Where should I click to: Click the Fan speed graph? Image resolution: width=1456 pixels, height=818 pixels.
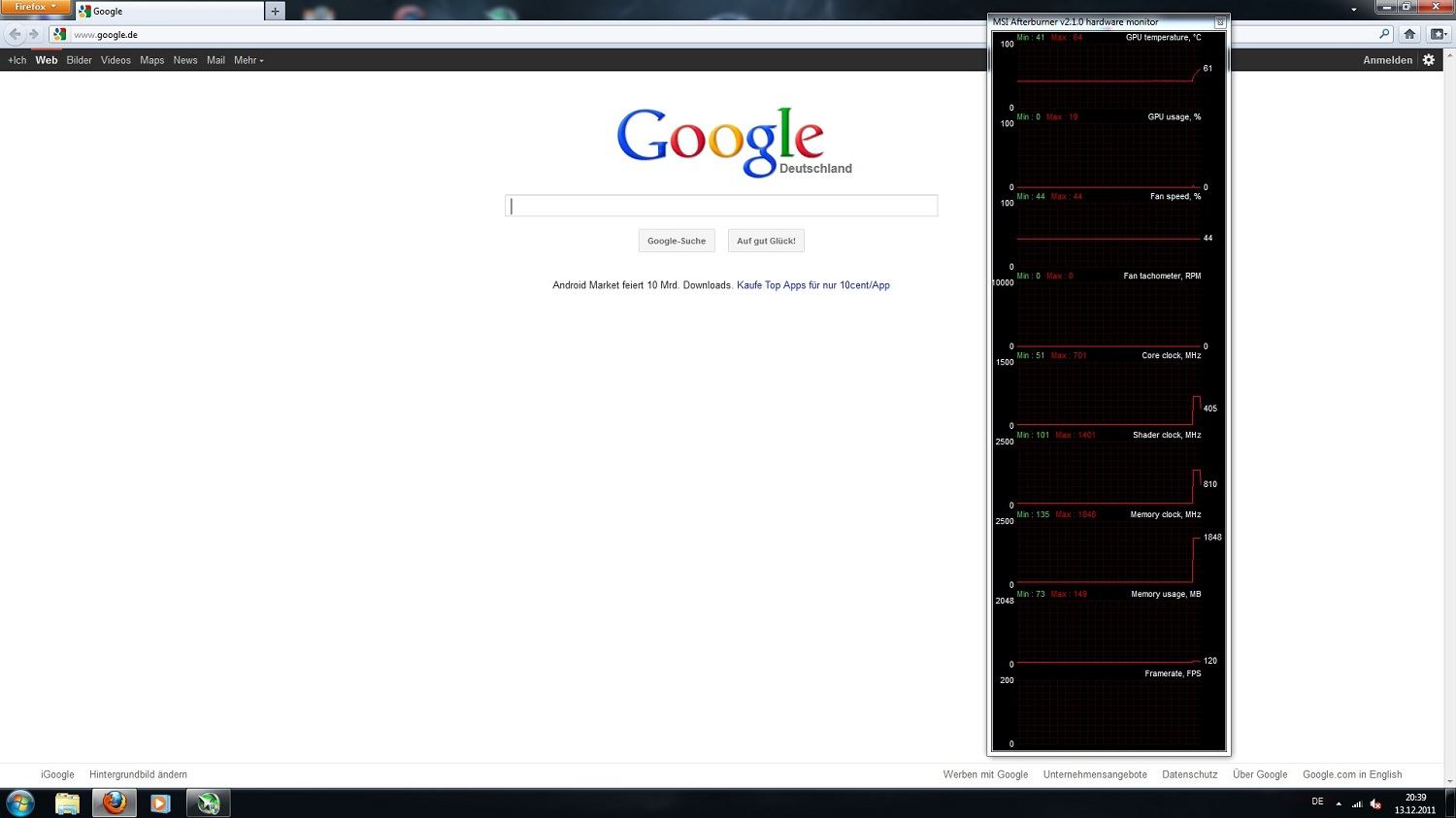click(1109, 235)
